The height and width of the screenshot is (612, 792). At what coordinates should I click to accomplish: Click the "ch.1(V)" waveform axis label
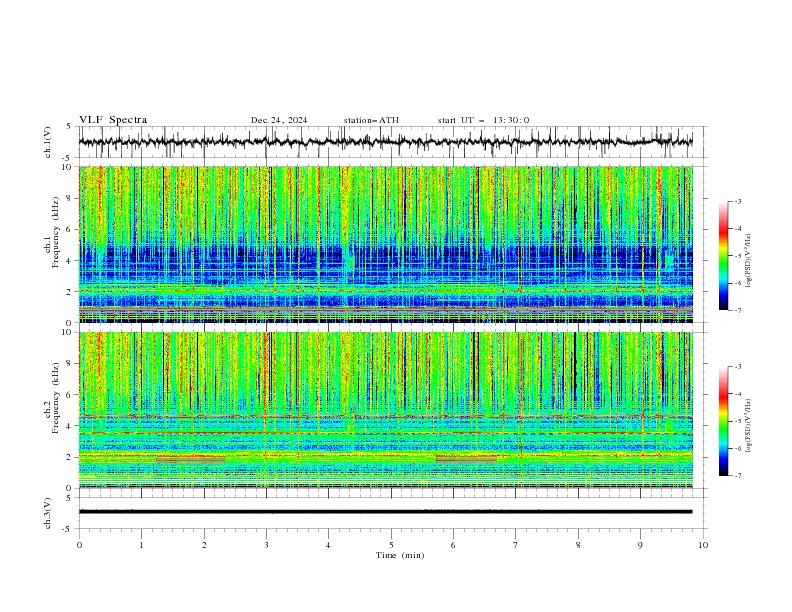click(48, 142)
